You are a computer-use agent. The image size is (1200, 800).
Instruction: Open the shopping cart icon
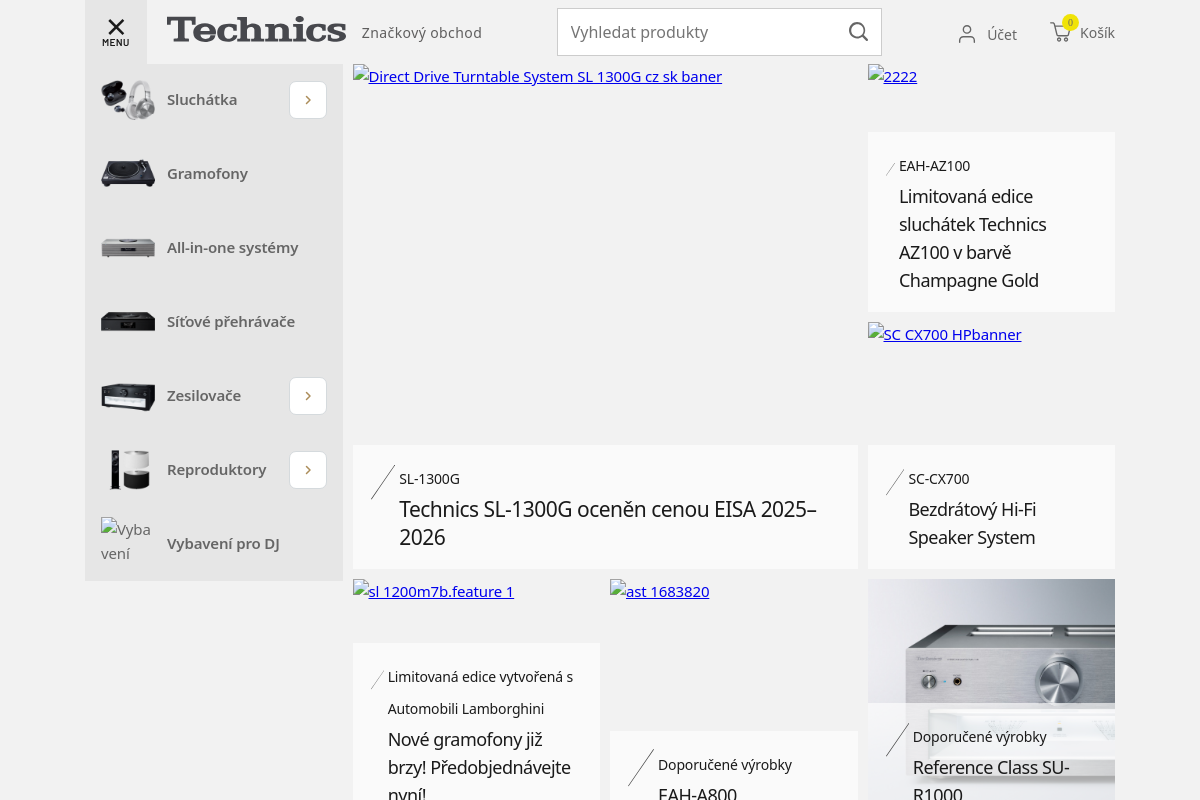click(x=1060, y=32)
